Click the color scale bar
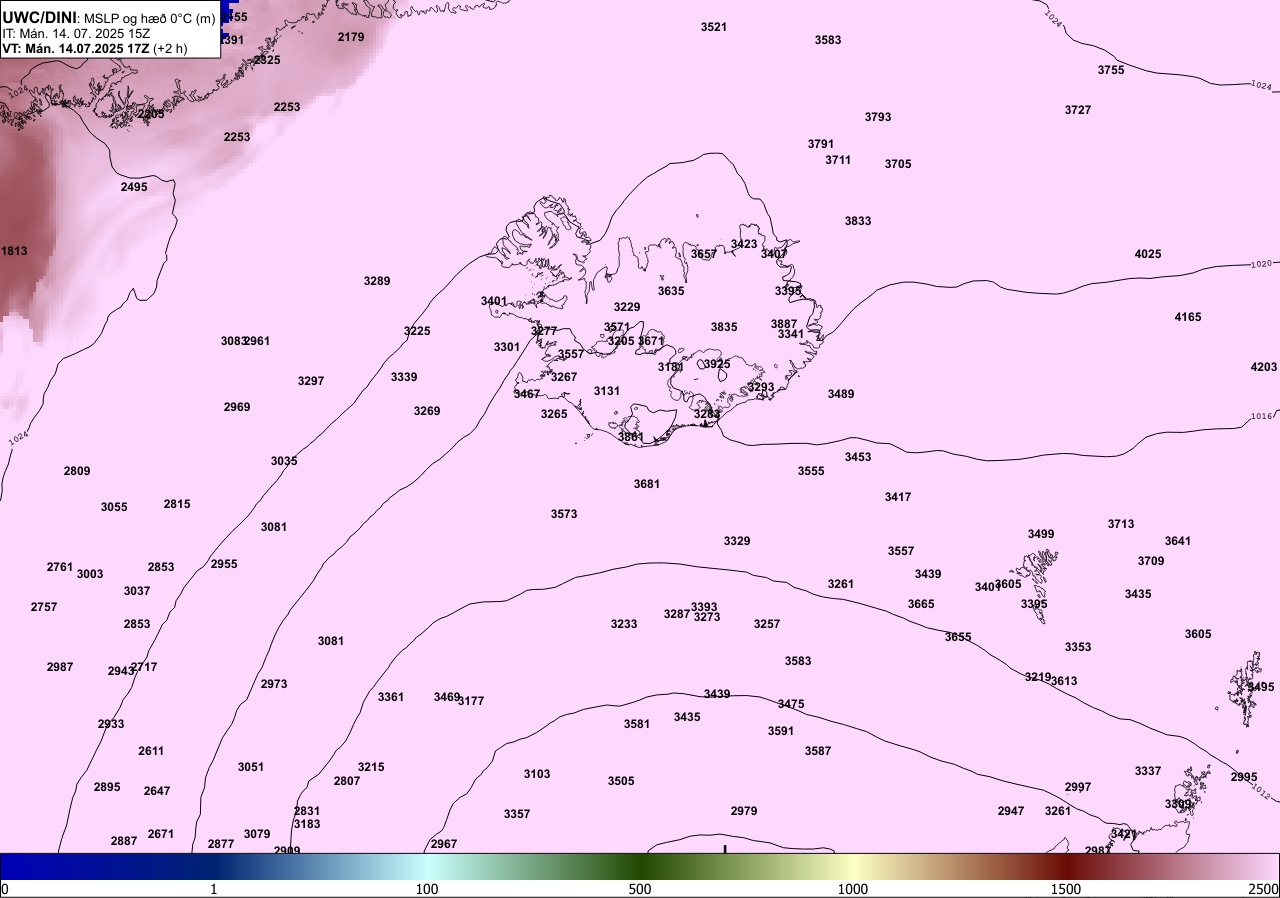 tap(640, 866)
